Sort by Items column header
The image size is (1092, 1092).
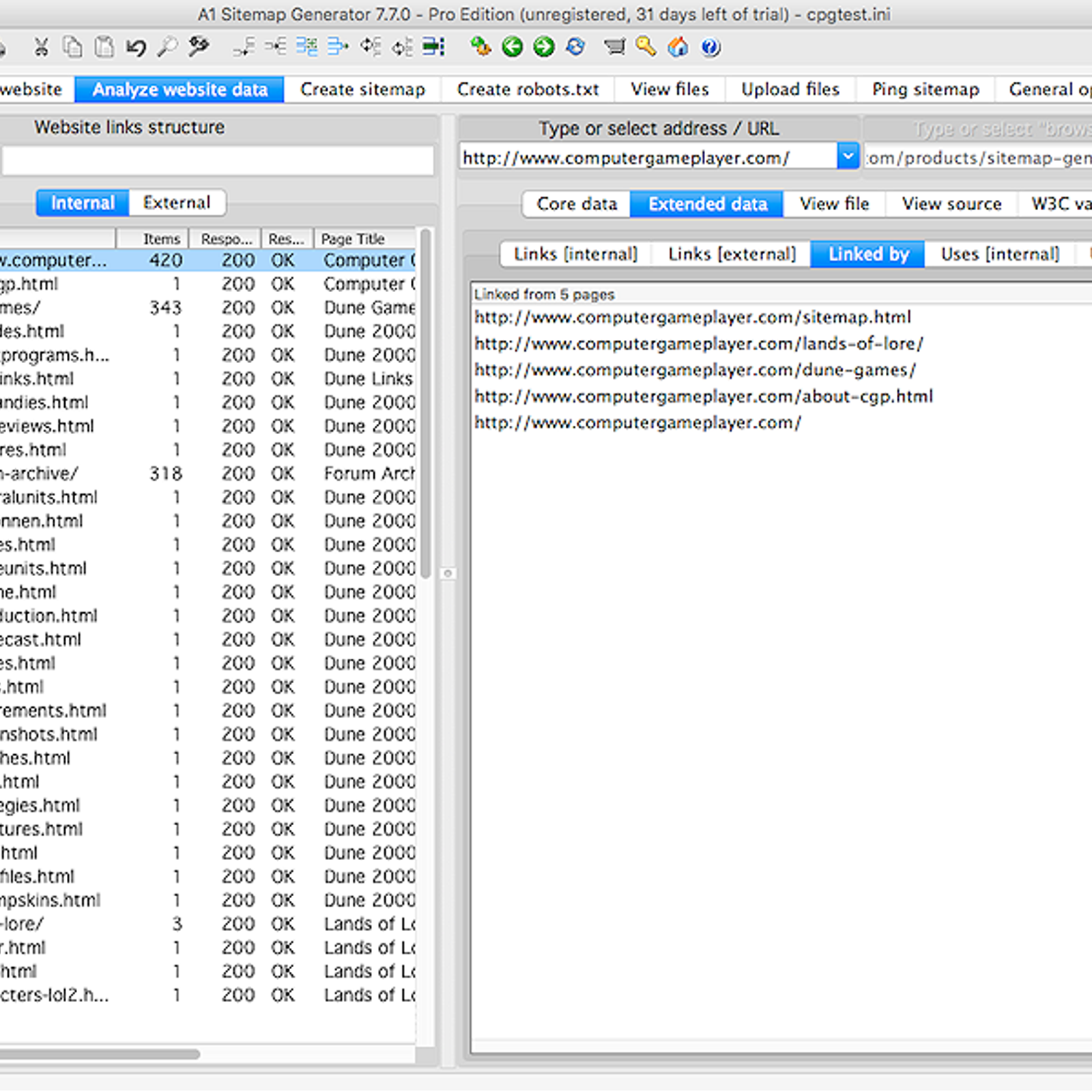pyautogui.click(x=153, y=239)
